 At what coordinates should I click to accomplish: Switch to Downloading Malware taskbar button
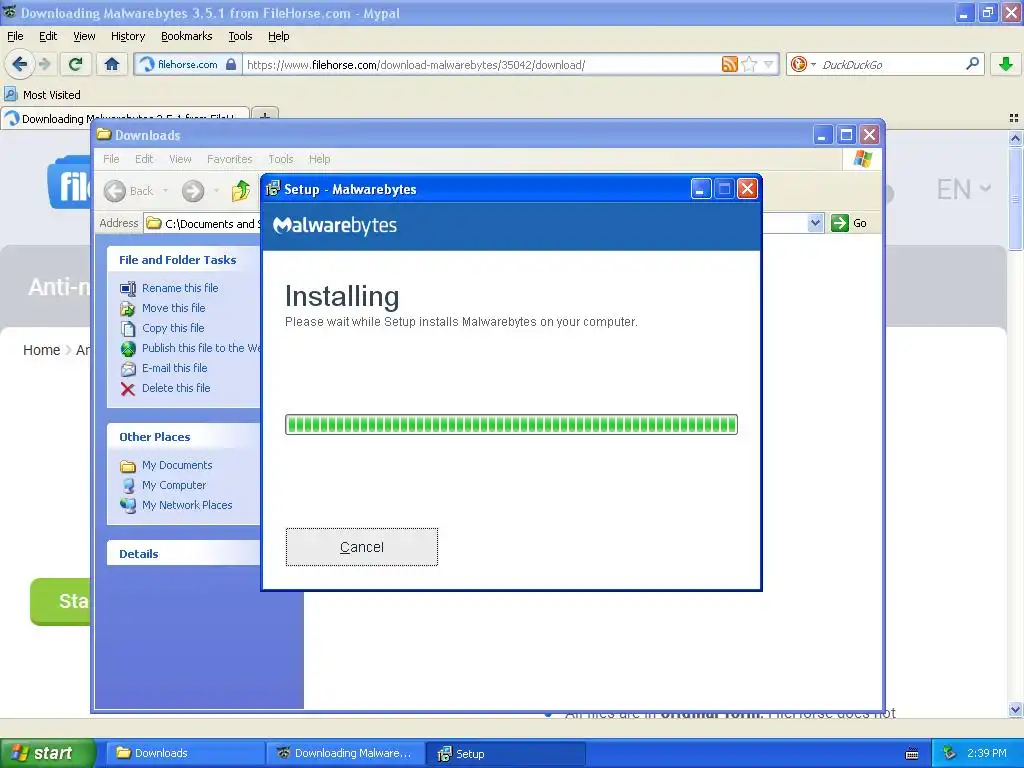pos(345,753)
